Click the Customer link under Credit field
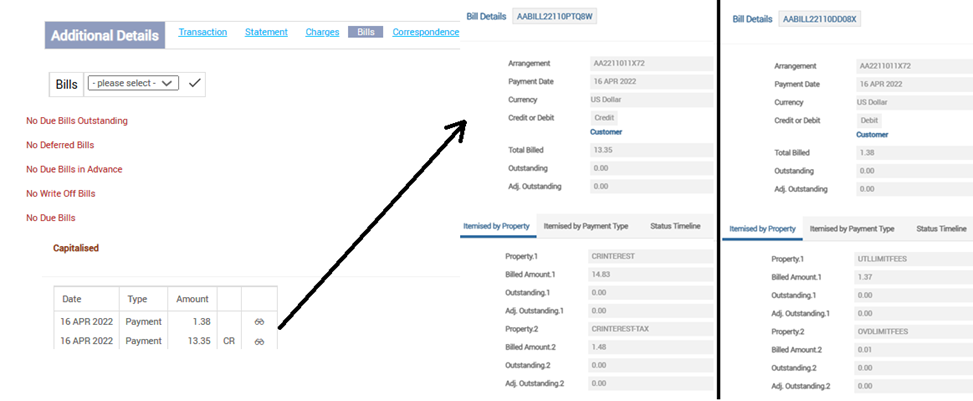This screenshot has width=973, height=401. [x=606, y=132]
